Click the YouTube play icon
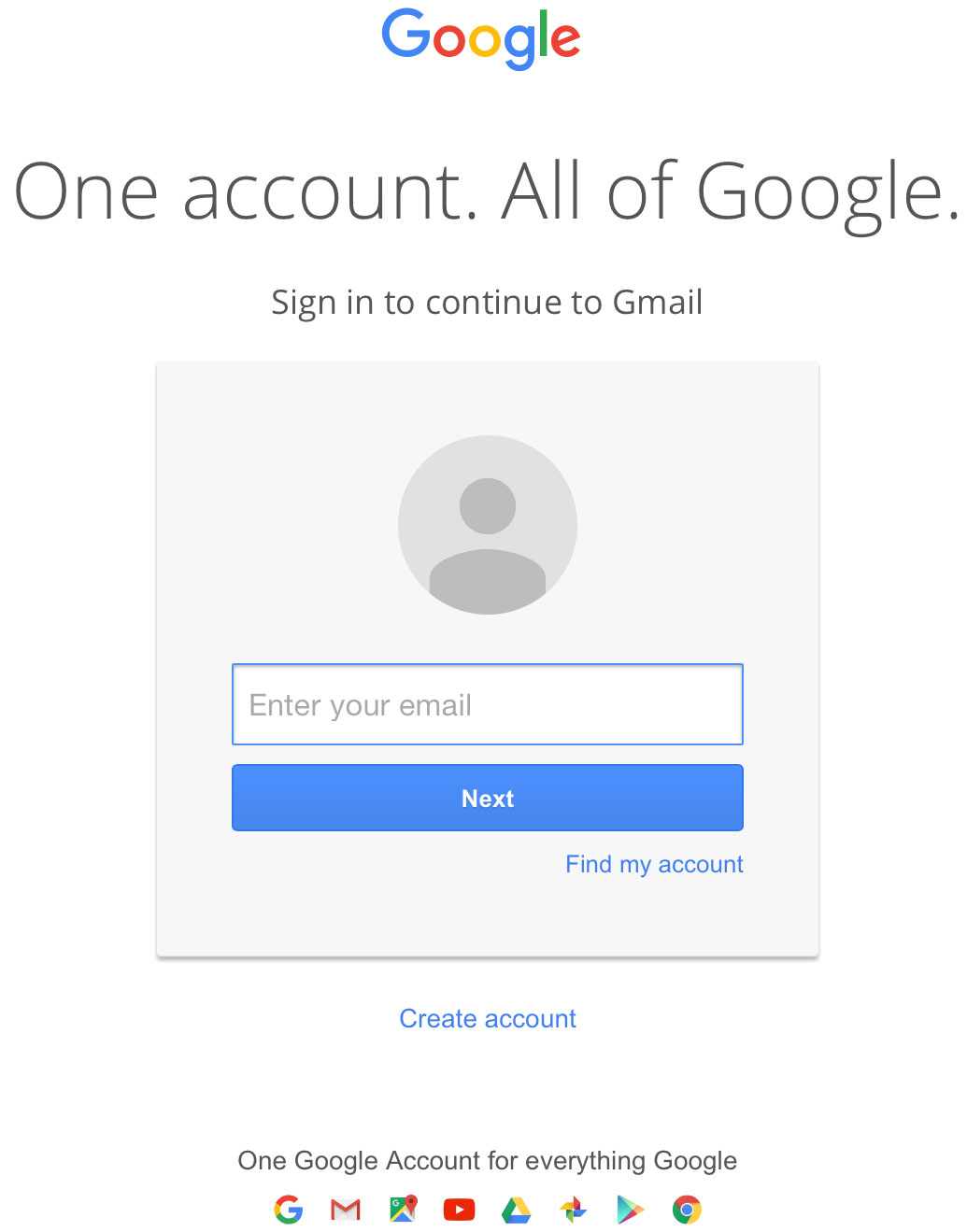967x1232 pixels. point(459,1210)
